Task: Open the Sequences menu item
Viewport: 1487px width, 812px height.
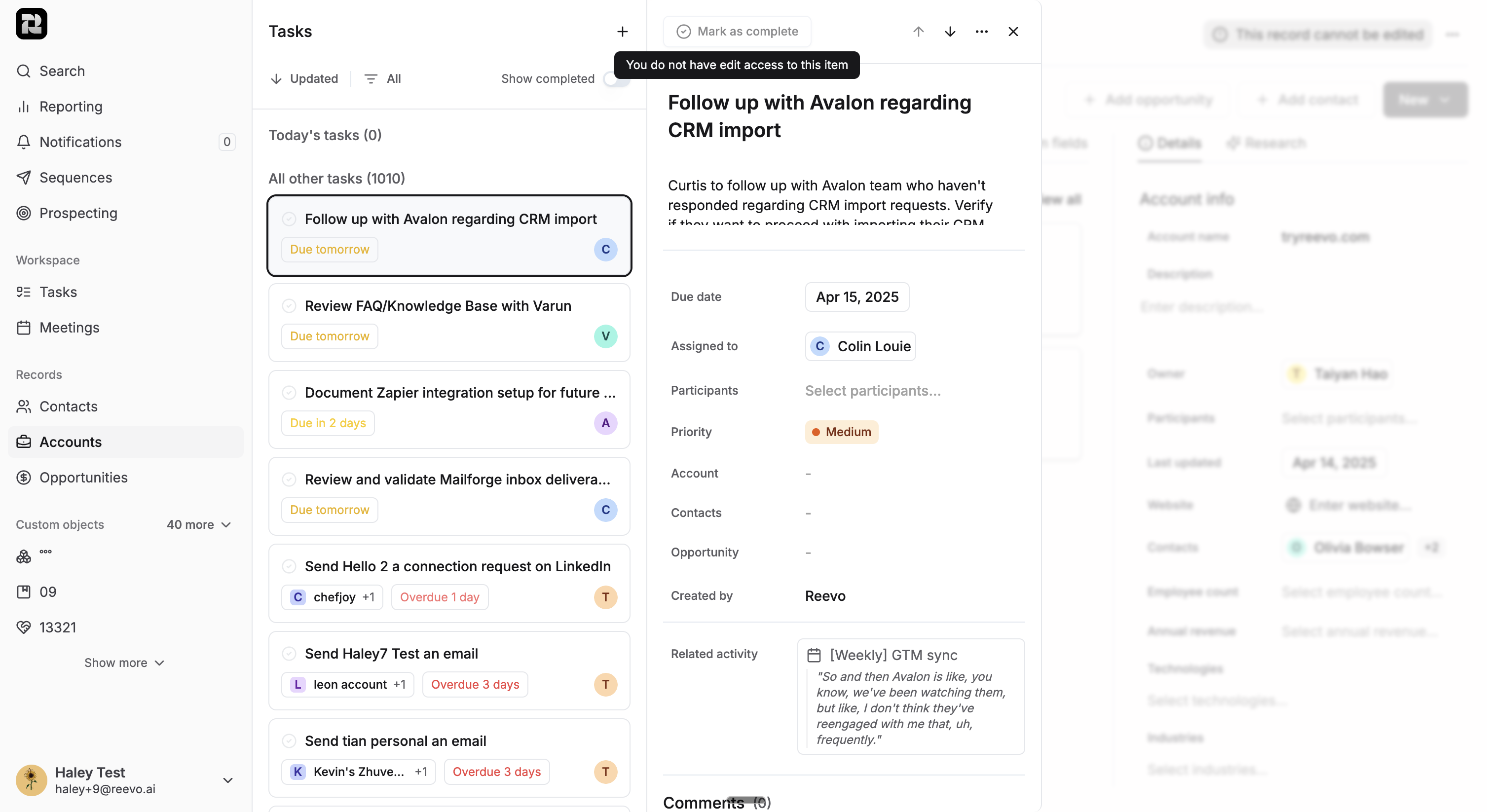Action: point(75,178)
